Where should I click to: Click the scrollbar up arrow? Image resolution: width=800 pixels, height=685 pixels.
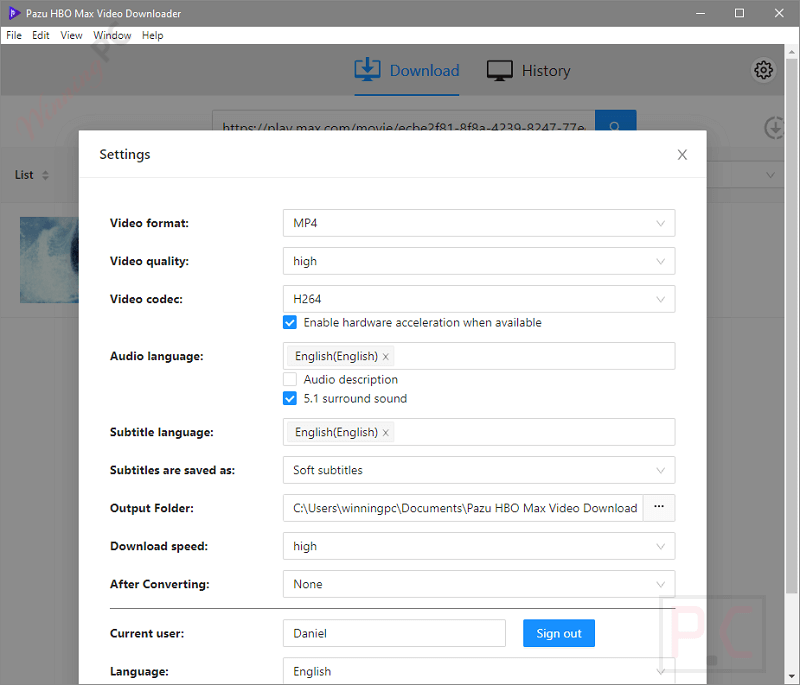(x=792, y=52)
